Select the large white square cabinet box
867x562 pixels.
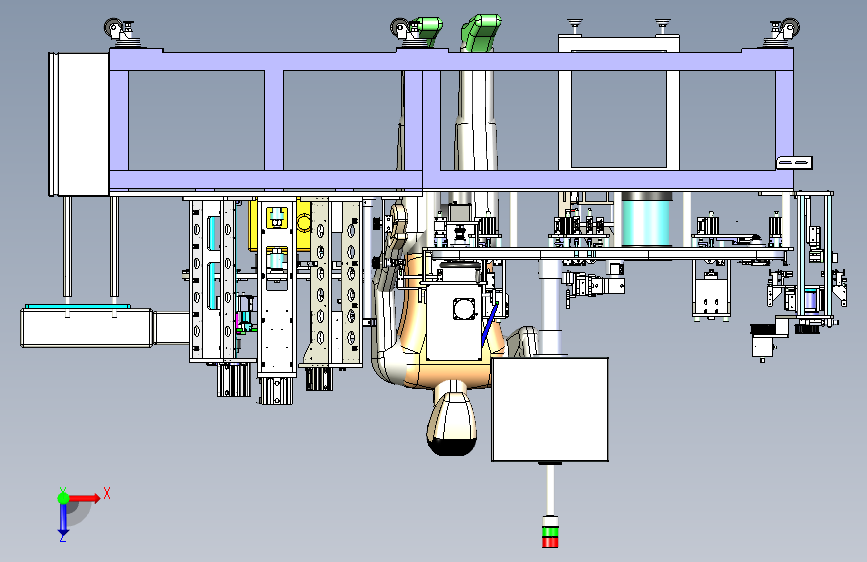550,409
